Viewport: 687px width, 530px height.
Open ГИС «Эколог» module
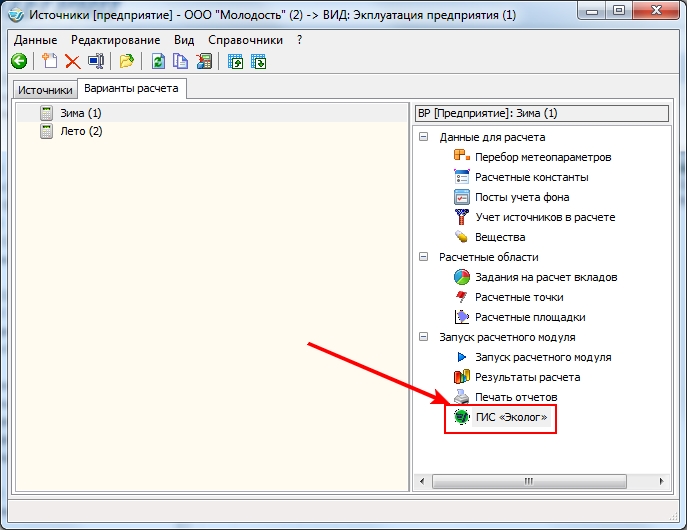pos(510,418)
